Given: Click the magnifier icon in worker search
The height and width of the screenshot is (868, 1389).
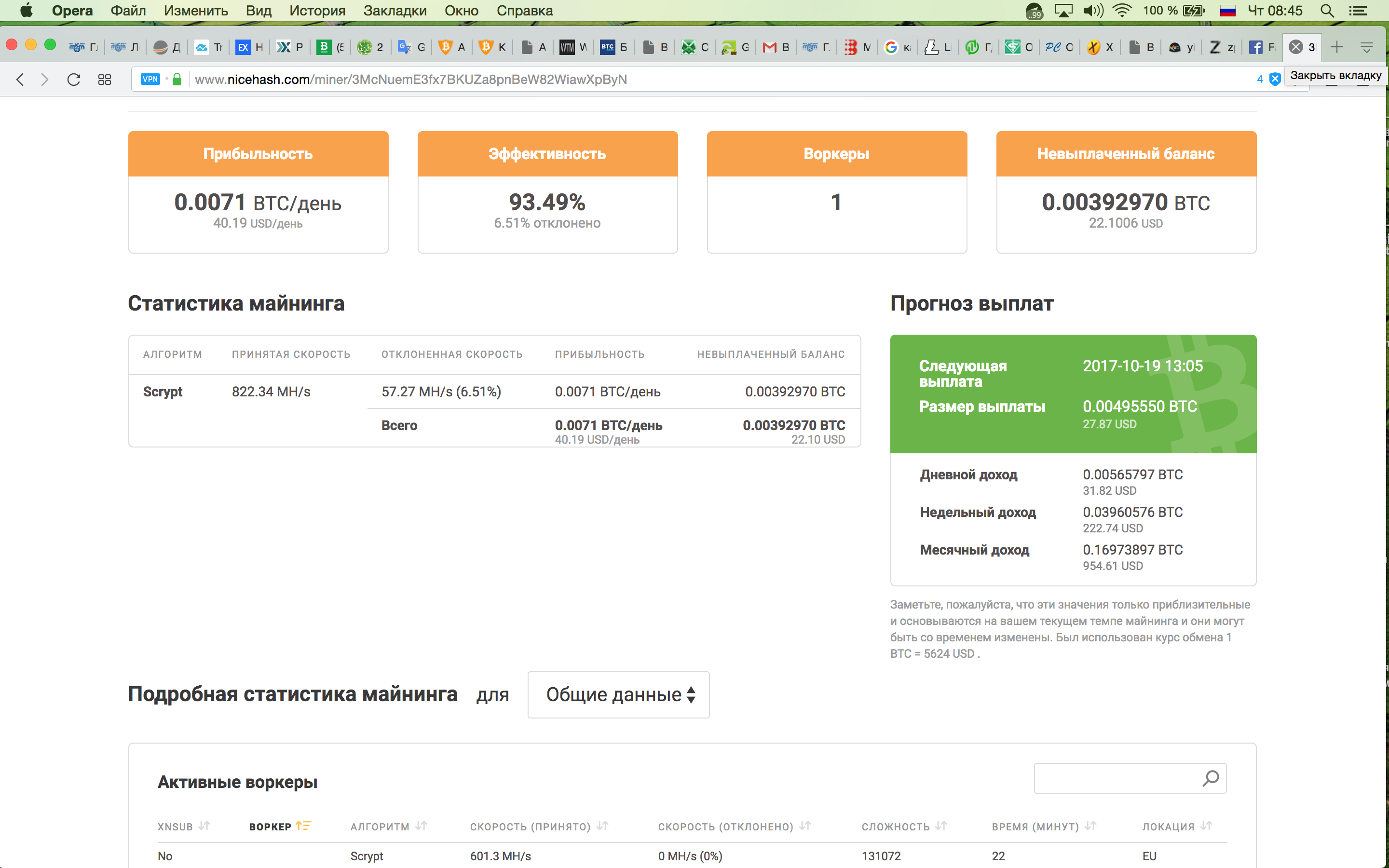Looking at the screenshot, I should (1211, 778).
